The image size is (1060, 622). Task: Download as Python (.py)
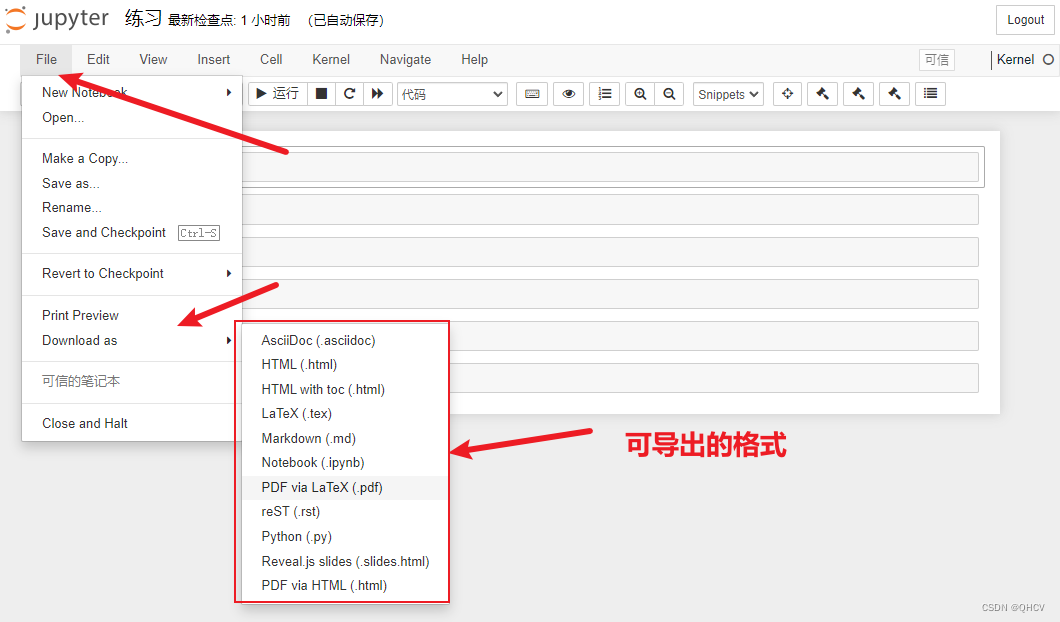(x=345, y=536)
